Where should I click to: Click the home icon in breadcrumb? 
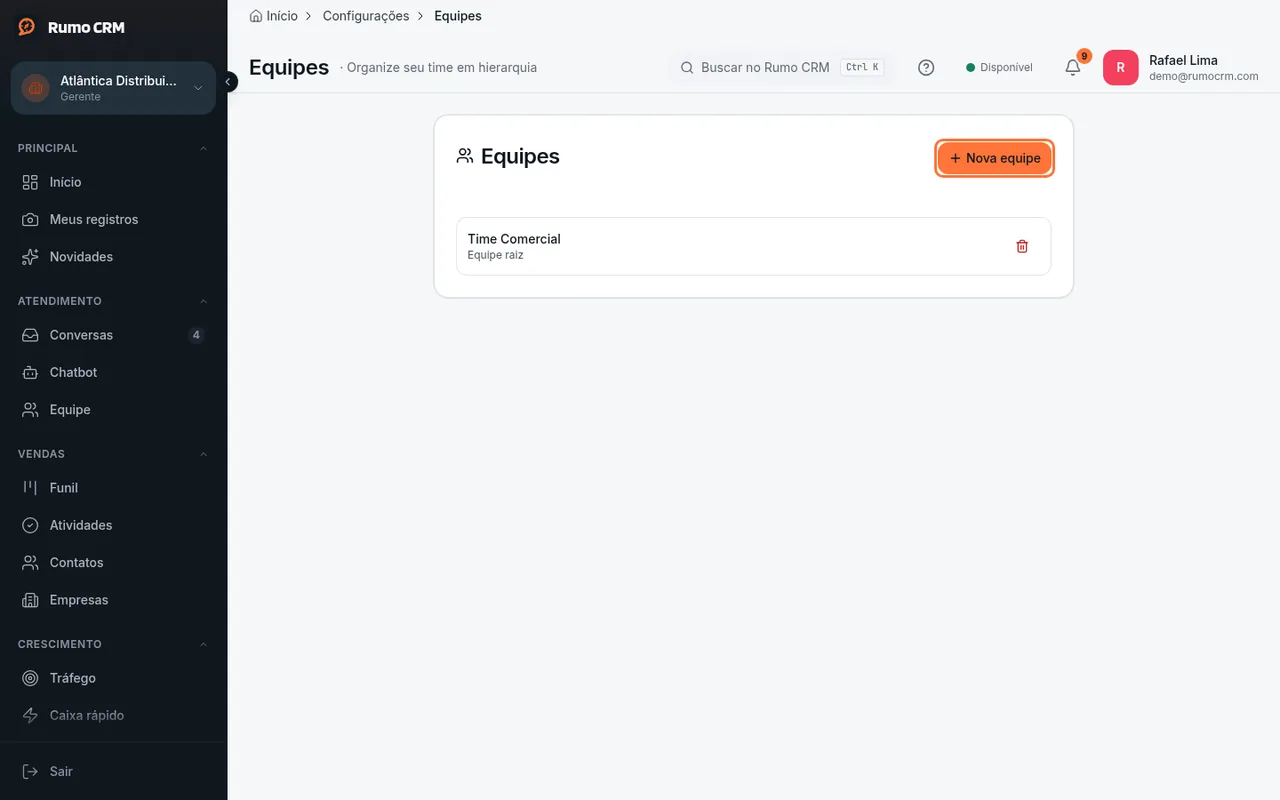pos(256,16)
